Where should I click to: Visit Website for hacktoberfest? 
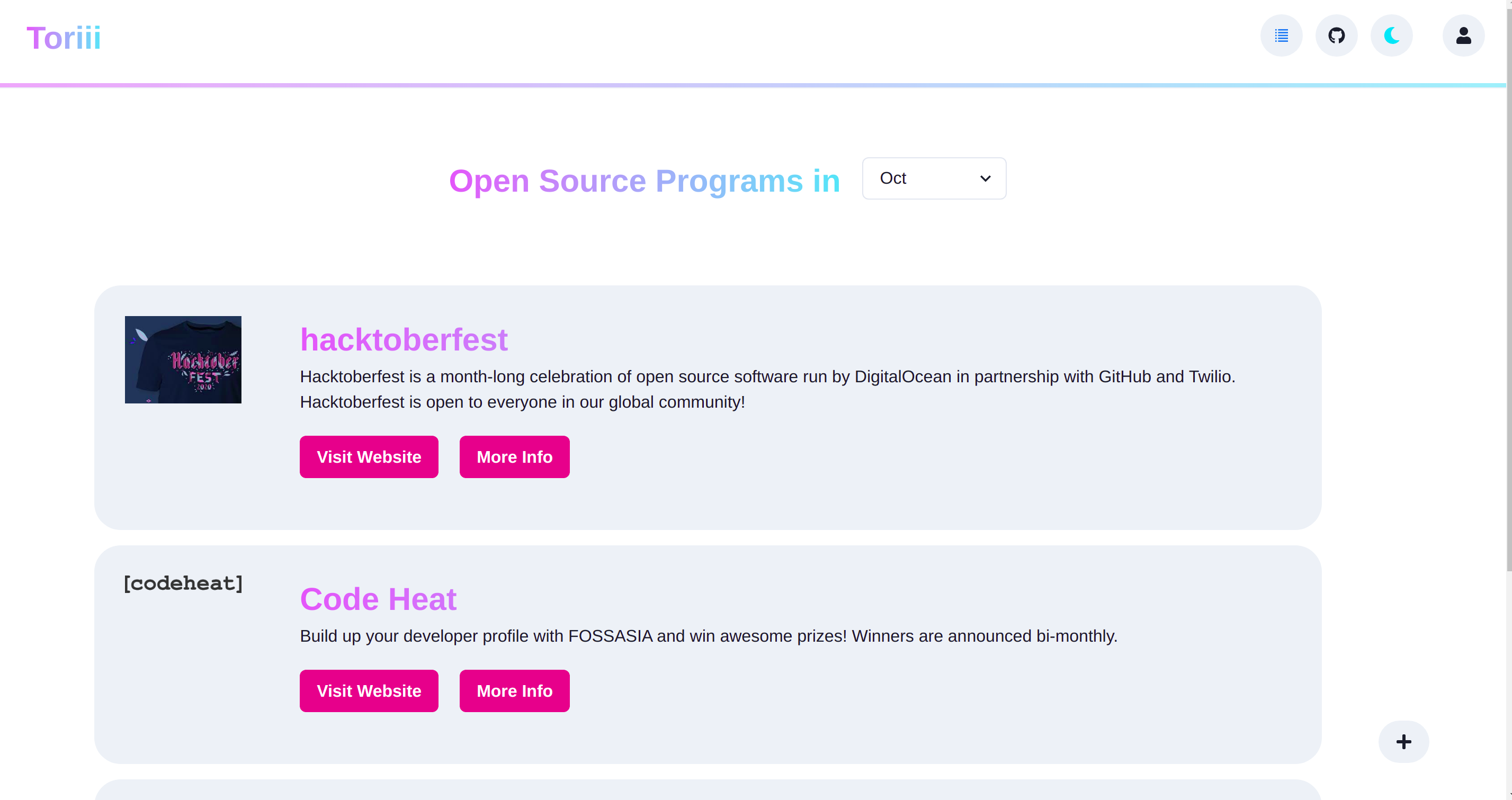pyautogui.click(x=369, y=456)
